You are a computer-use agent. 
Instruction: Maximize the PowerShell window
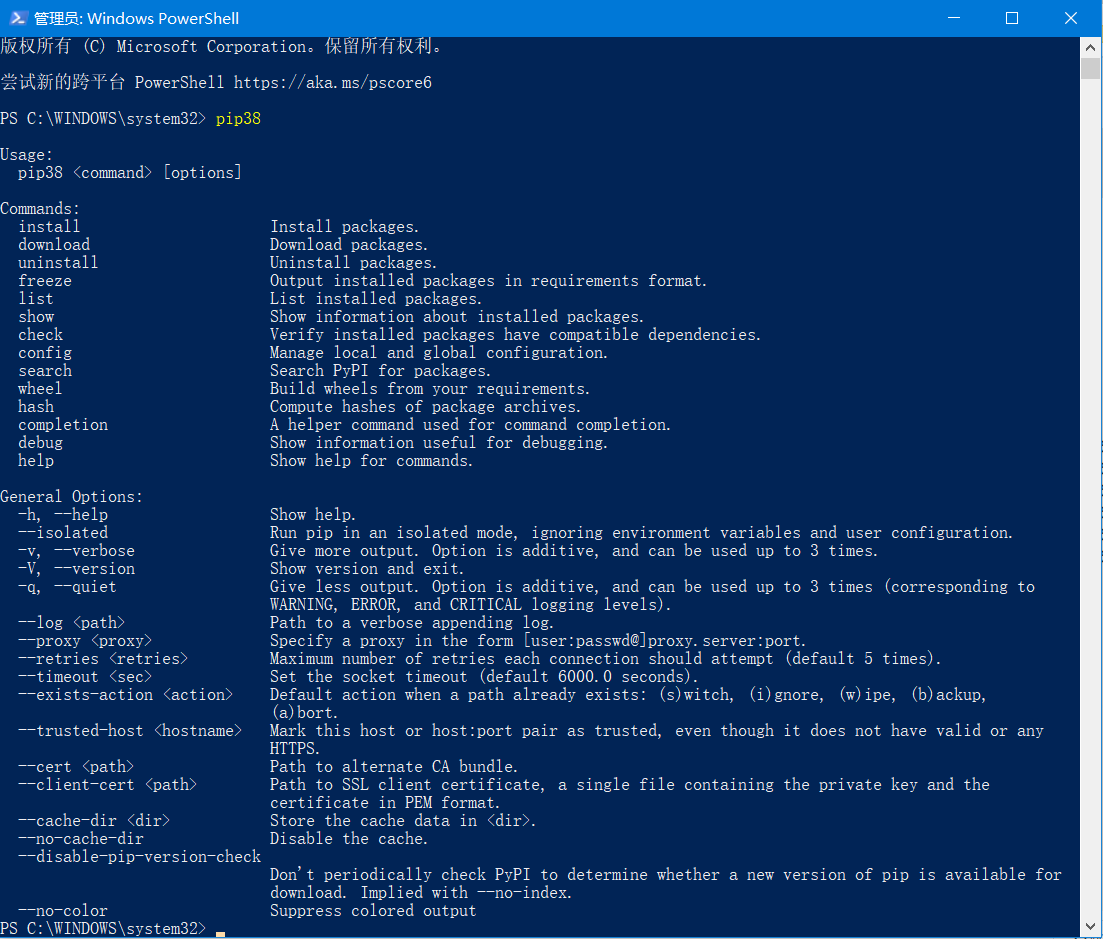[1012, 18]
